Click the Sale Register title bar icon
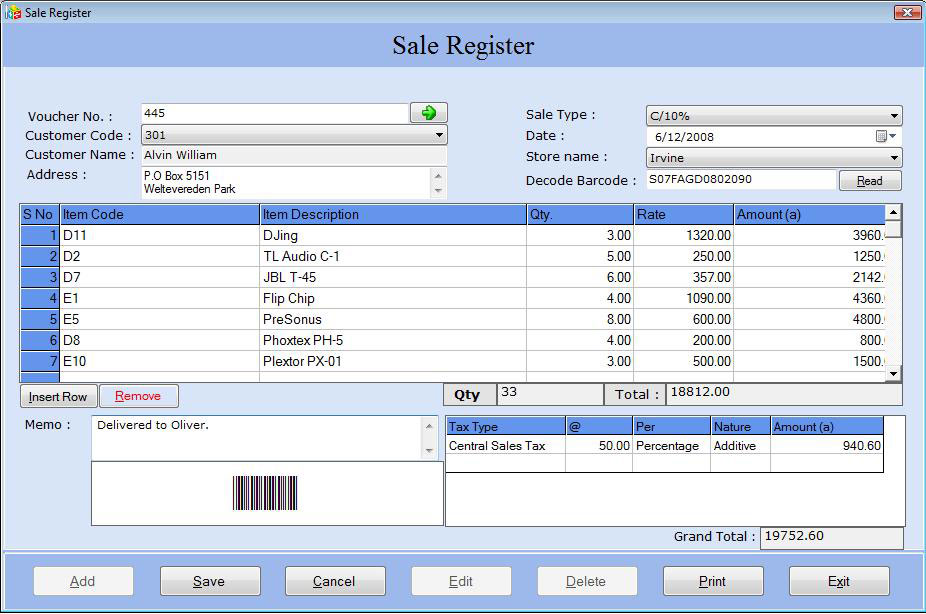 [x=14, y=13]
